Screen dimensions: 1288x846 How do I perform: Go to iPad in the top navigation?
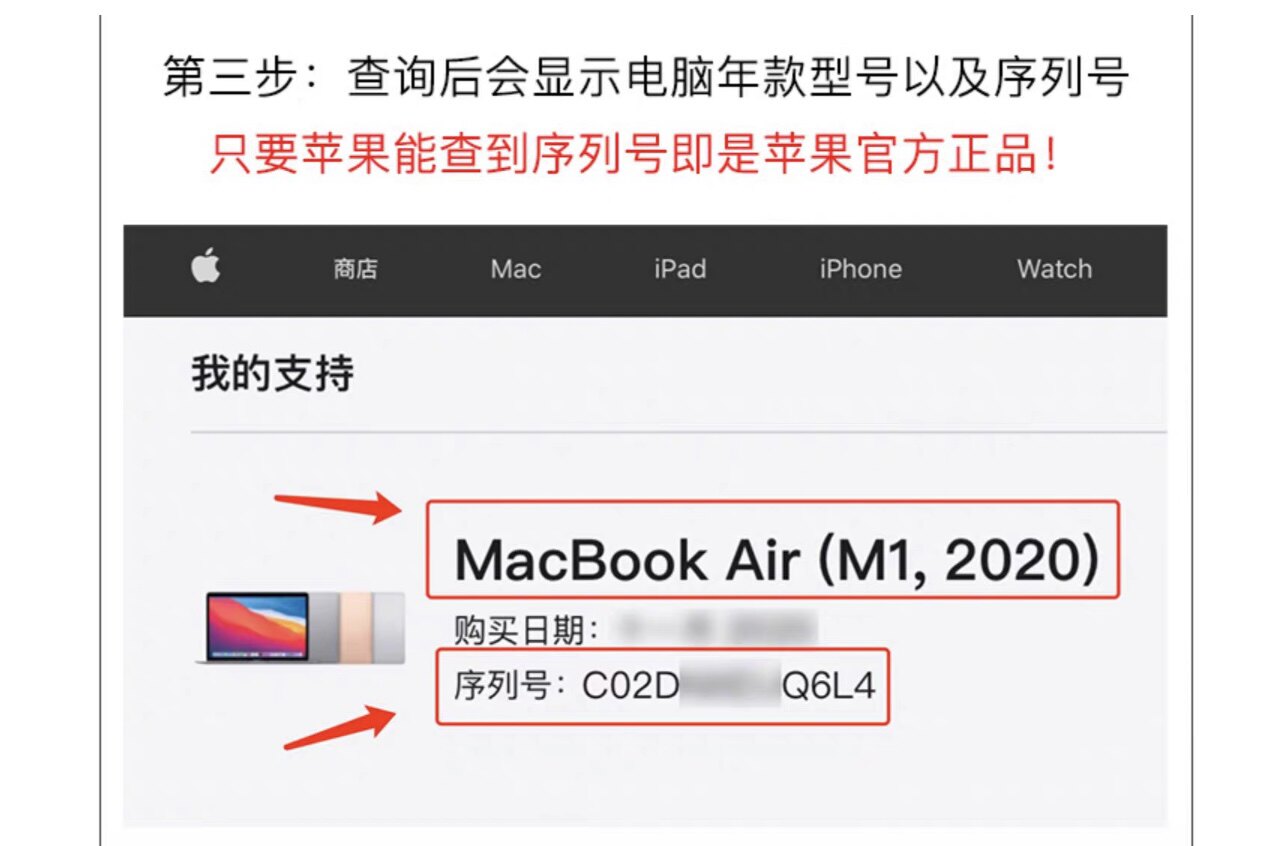click(680, 269)
